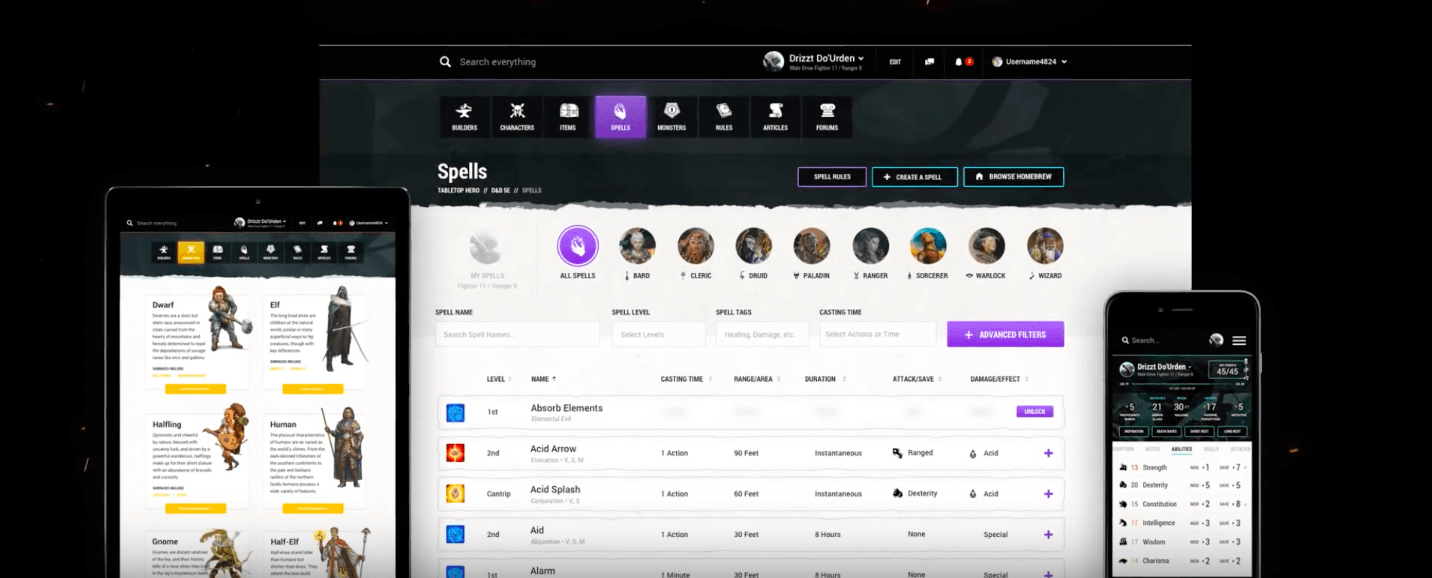Image resolution: width=1432 pixels, height=578 pixels.
Task: Filter spells by Ranger portrait
Action: point(870,246)
